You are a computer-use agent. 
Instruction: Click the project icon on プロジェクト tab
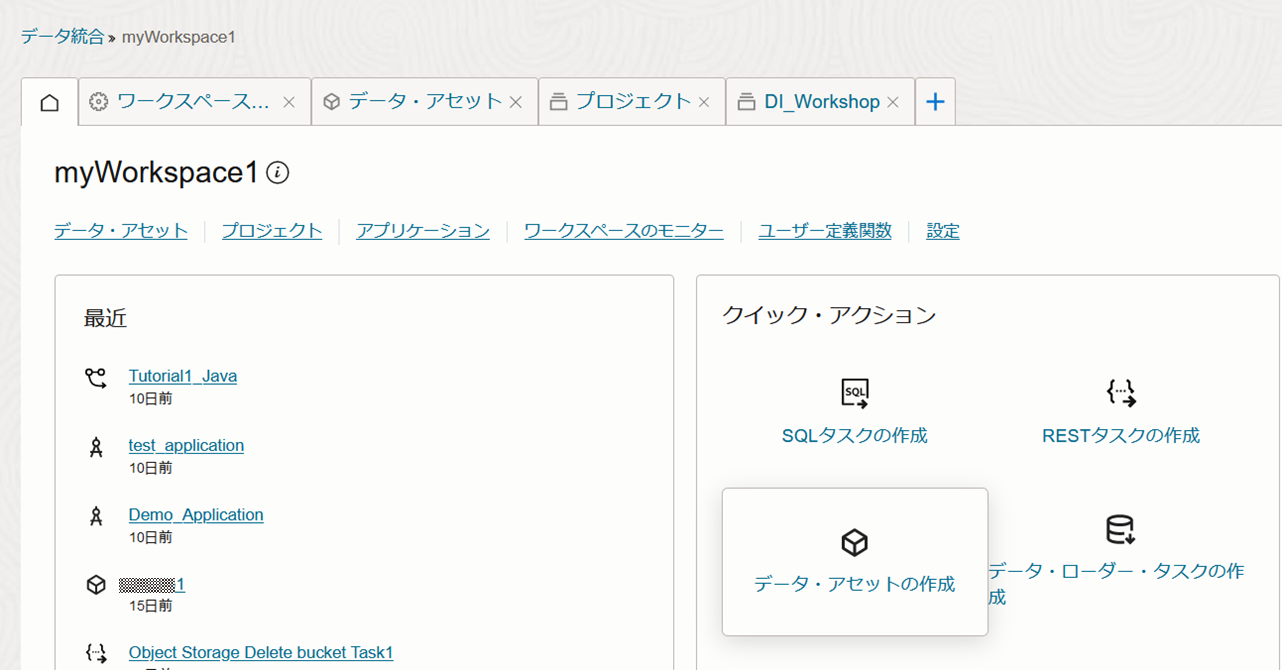[558, 102]
